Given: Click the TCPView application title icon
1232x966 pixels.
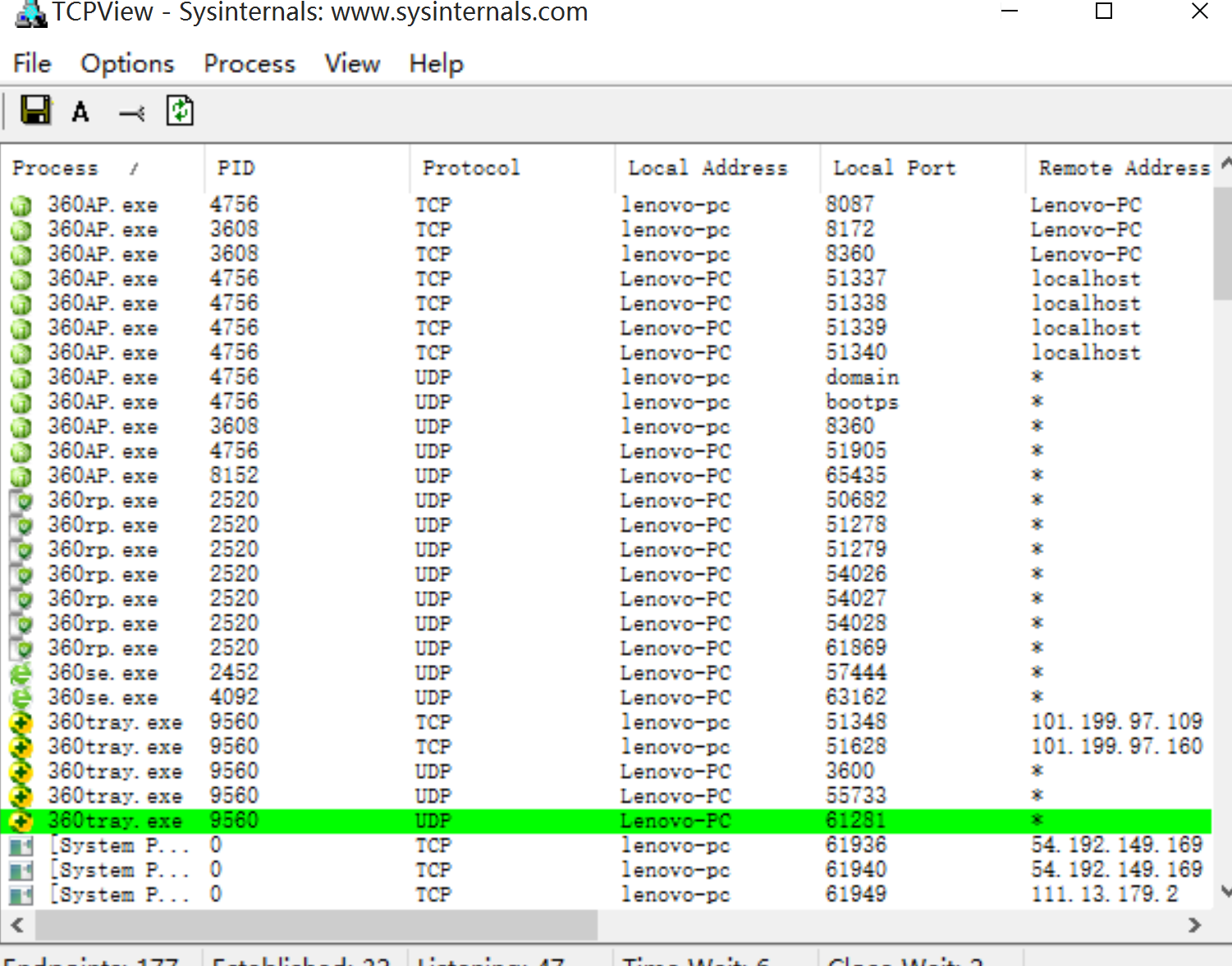Looking at the screenshot, I should (31, 12).
